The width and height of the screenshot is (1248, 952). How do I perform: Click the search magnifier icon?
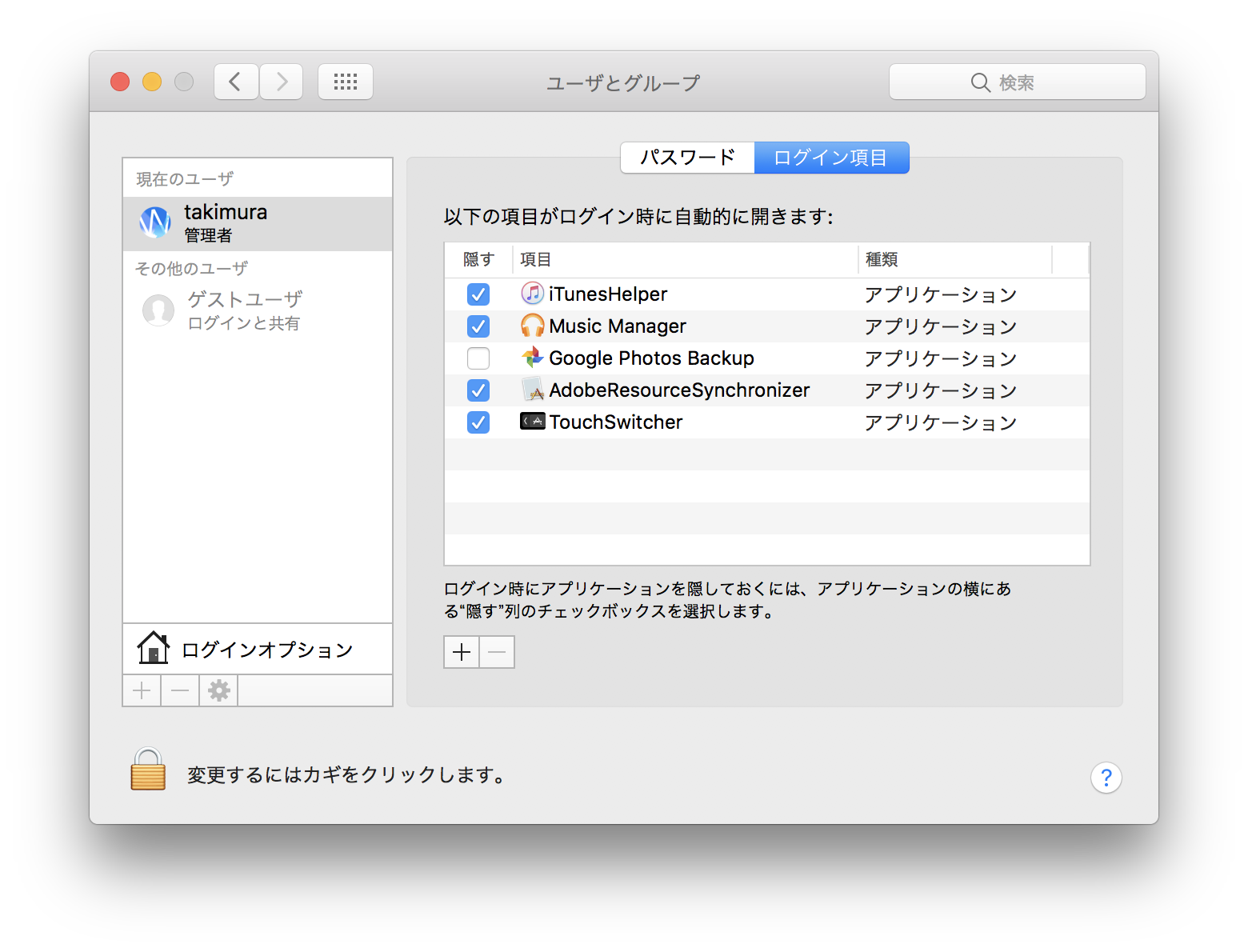[980, 82]
